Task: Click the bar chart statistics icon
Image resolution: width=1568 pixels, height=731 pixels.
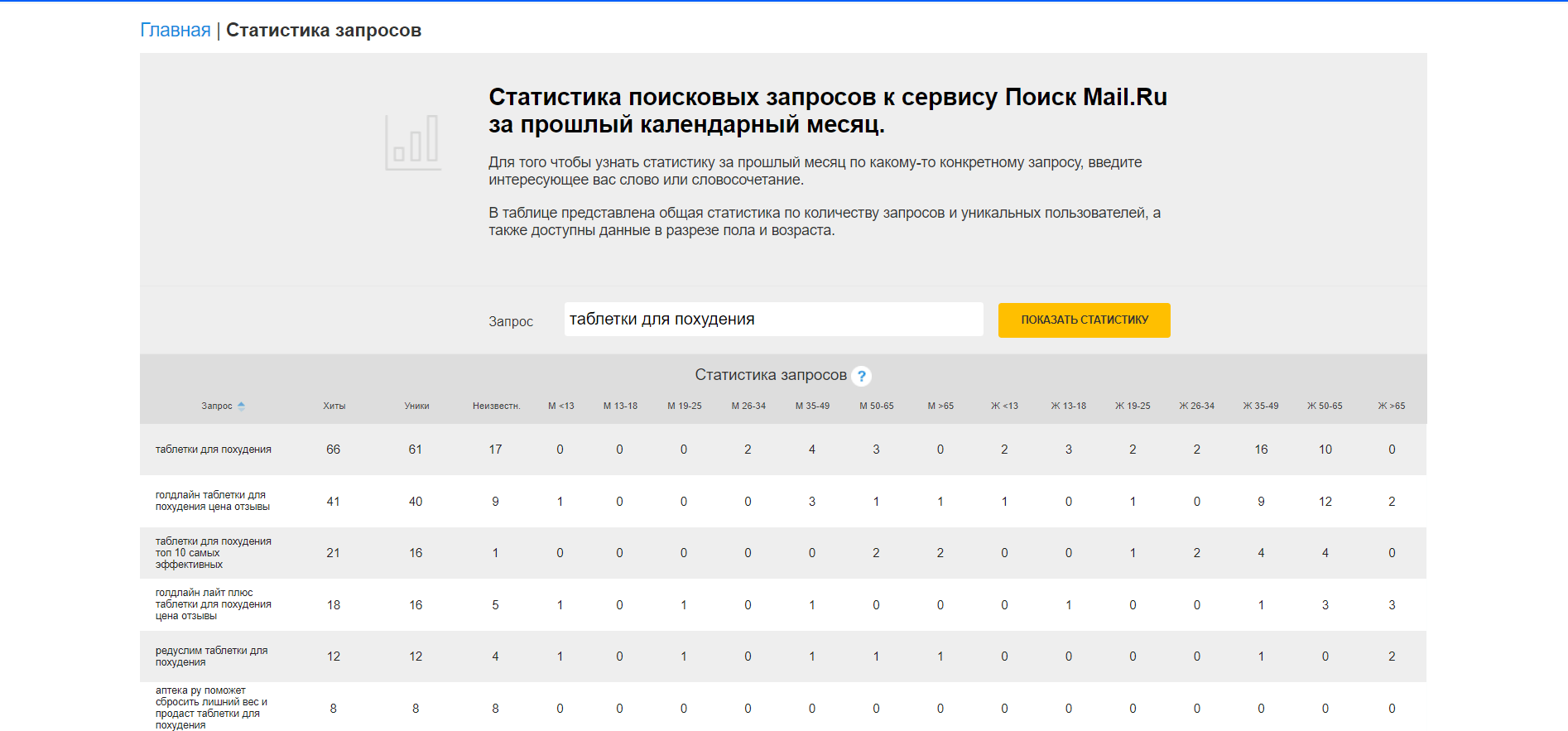Action: click(412, 142)
